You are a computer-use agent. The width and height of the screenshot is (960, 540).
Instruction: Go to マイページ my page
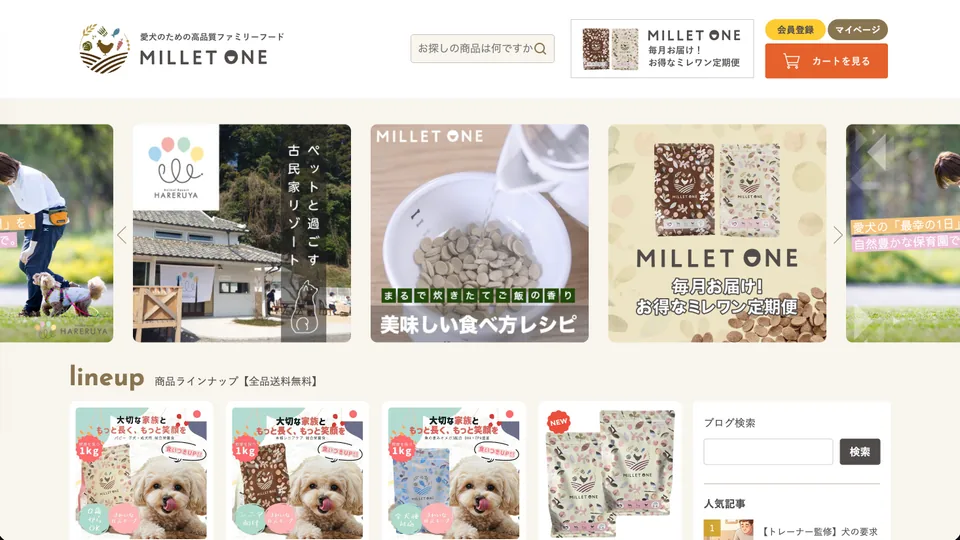click(x=857, y=29)
